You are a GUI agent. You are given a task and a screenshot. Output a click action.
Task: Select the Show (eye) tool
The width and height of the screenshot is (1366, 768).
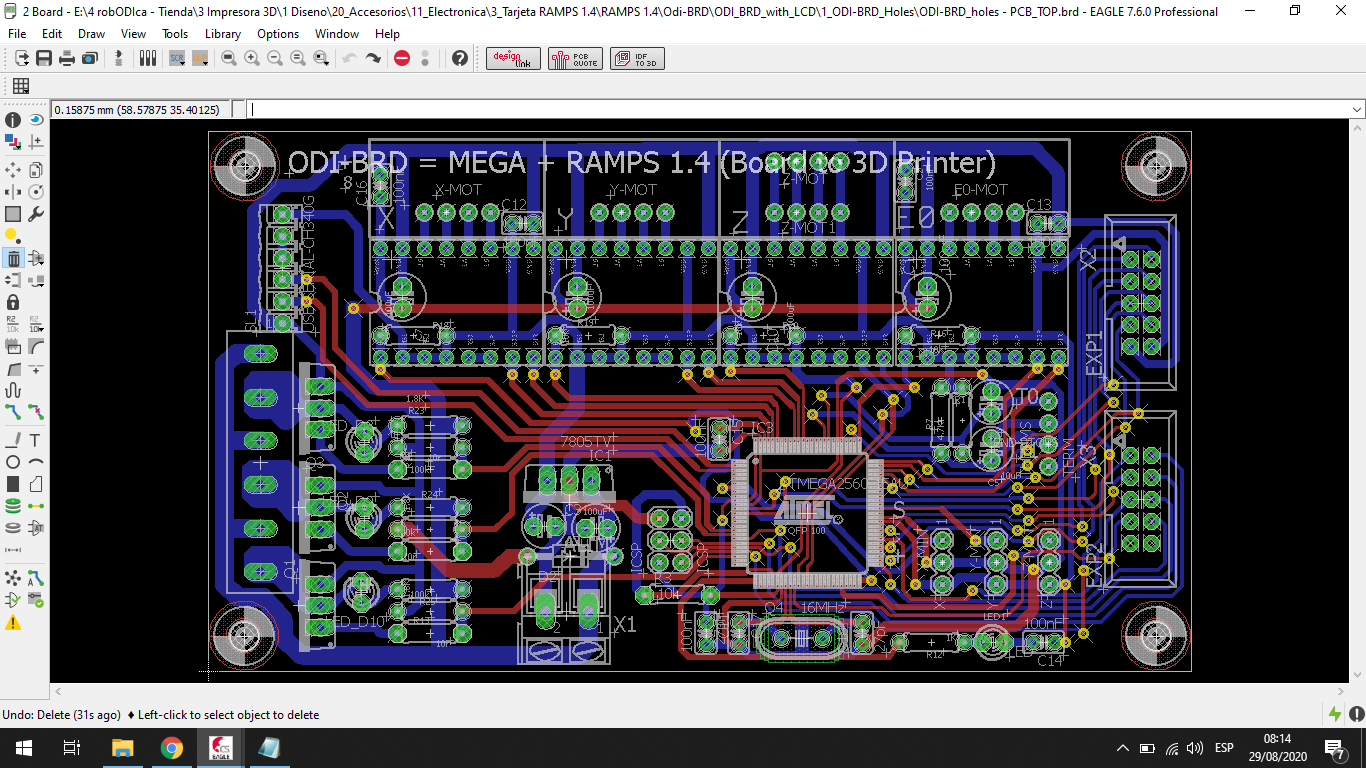tap(36, 120)
